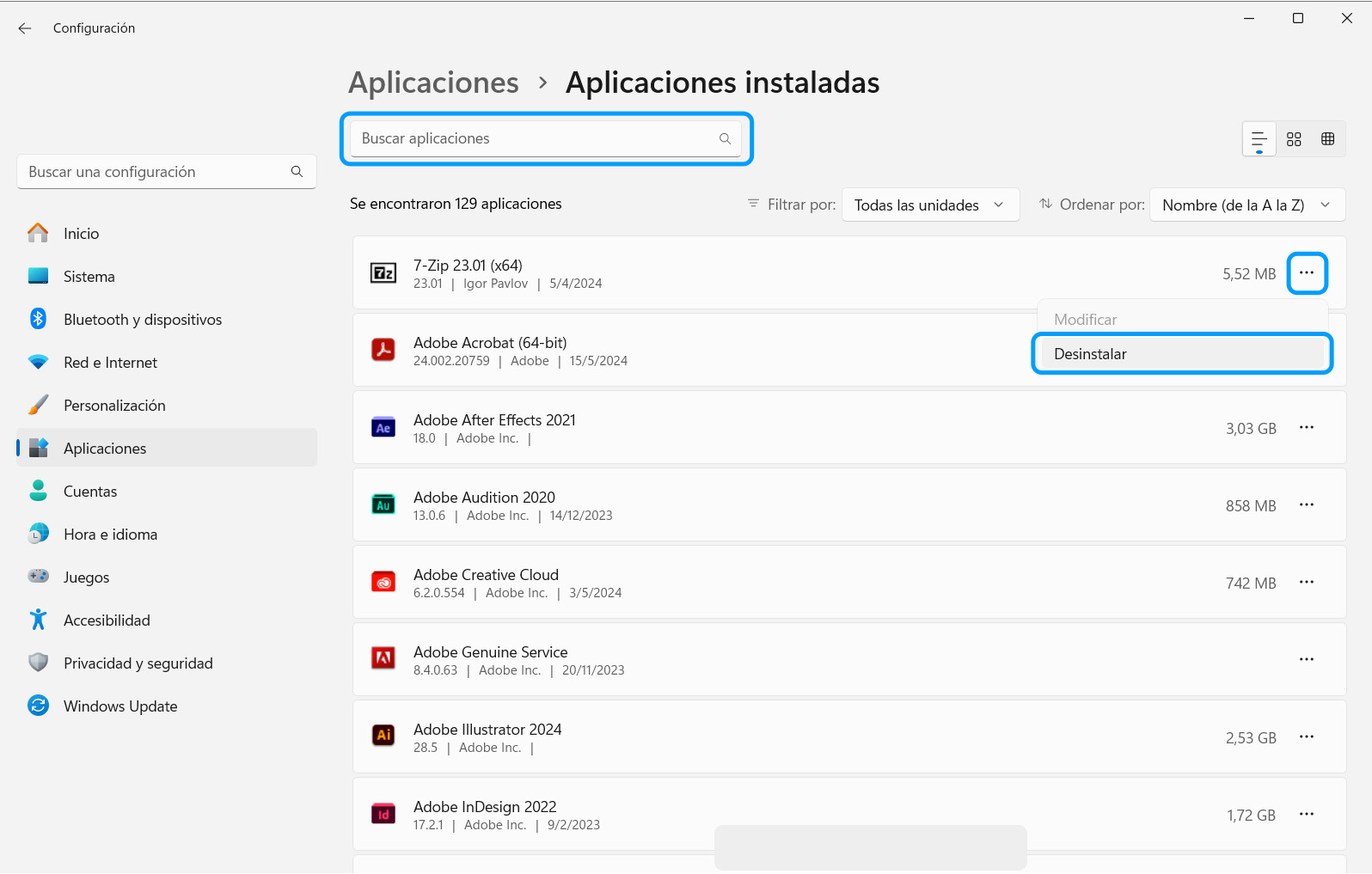Select Aplicaciones in the sidebar
Screen dimensions: 1372x874
[x=167, y=448]
